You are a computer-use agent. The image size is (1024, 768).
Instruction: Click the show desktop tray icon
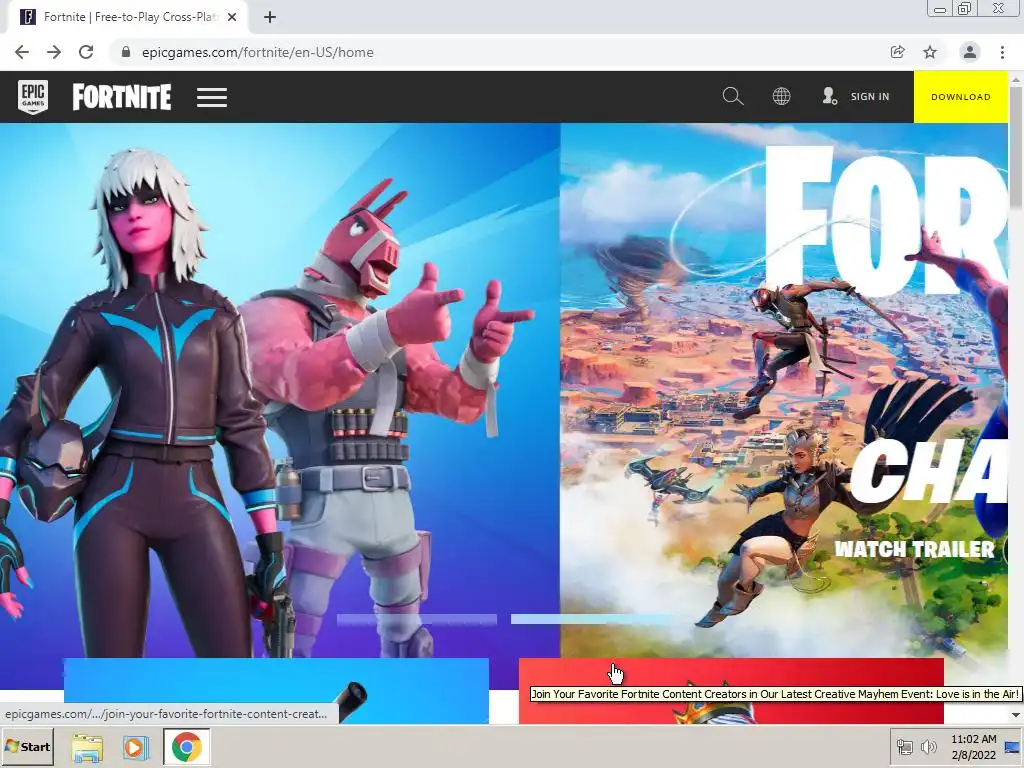pos(1013,746)
